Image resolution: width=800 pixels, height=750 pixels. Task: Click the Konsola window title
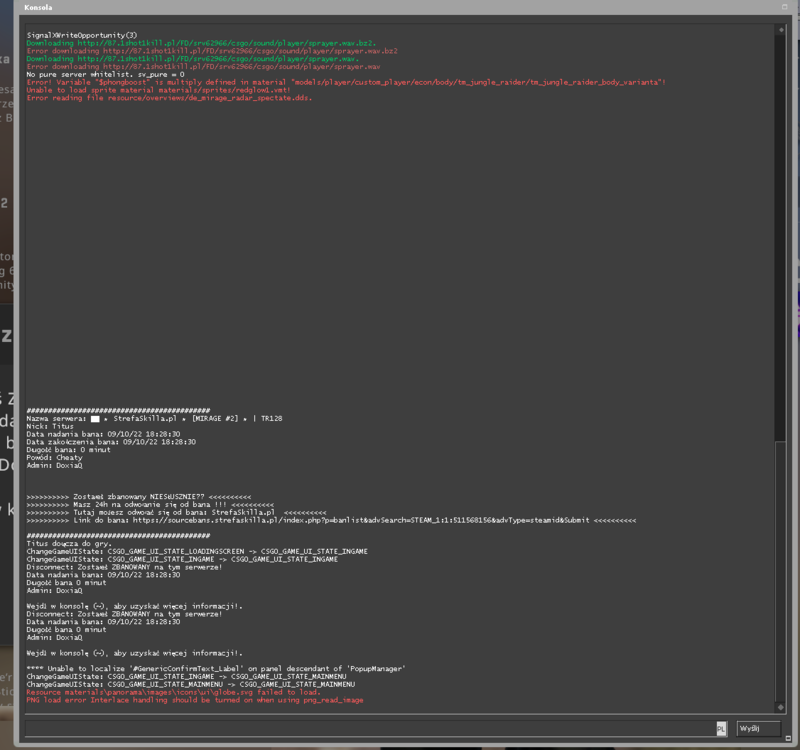click(38, 7)
